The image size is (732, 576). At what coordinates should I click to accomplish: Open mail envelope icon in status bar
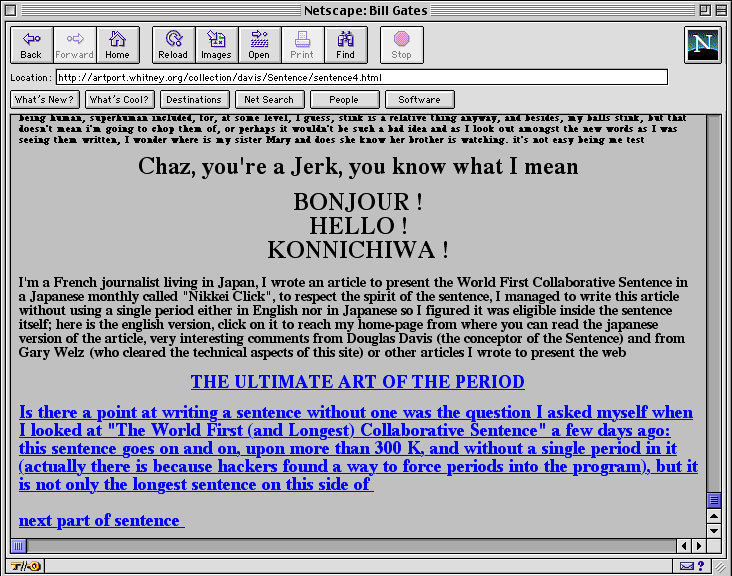pyautogui.click(x=687, y=566)
